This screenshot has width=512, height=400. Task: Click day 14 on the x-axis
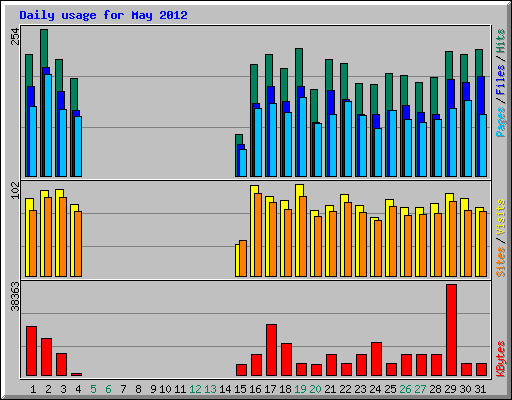[225, 389]
